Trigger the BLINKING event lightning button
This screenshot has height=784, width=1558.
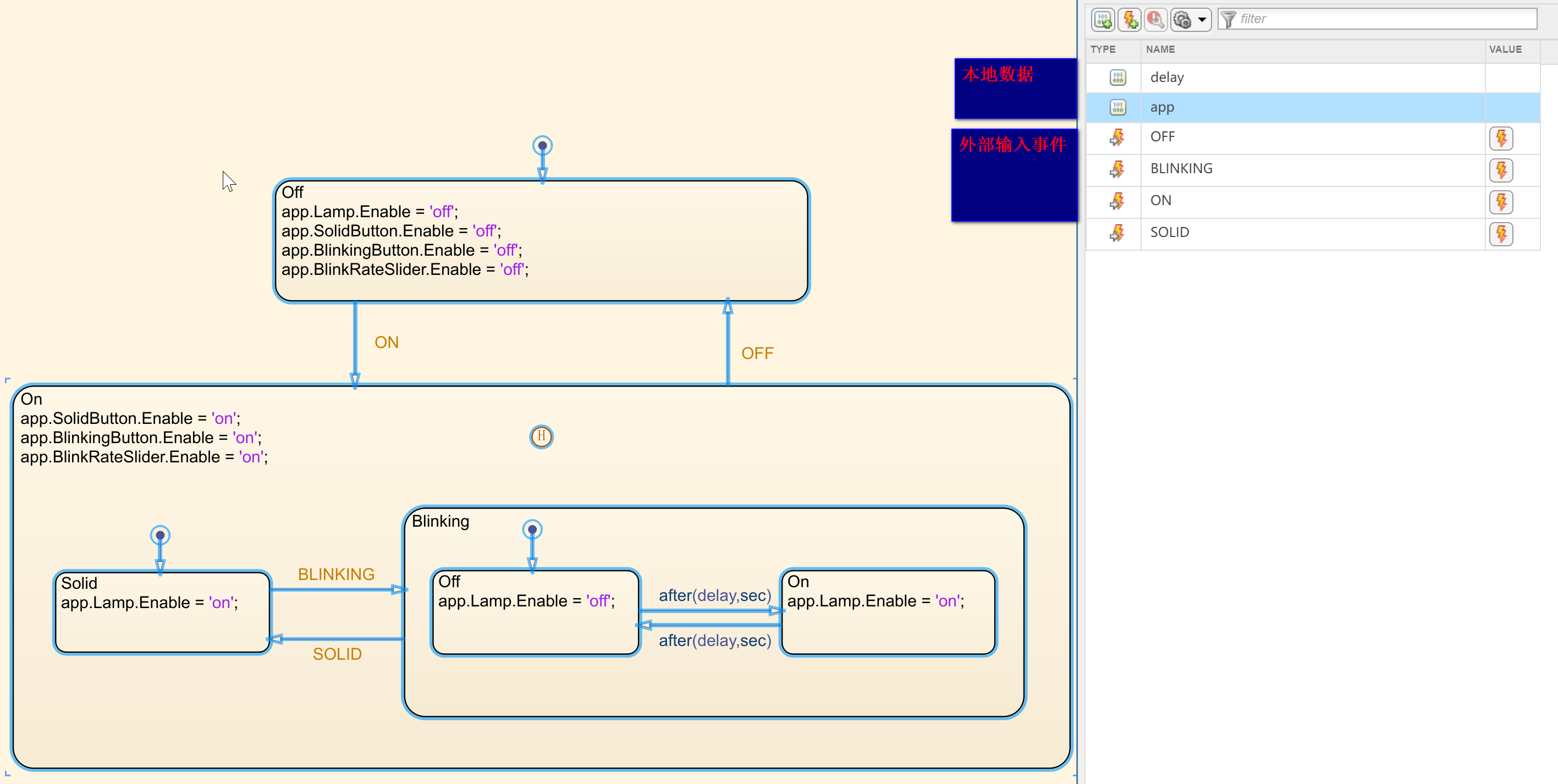click(1502, 170)
